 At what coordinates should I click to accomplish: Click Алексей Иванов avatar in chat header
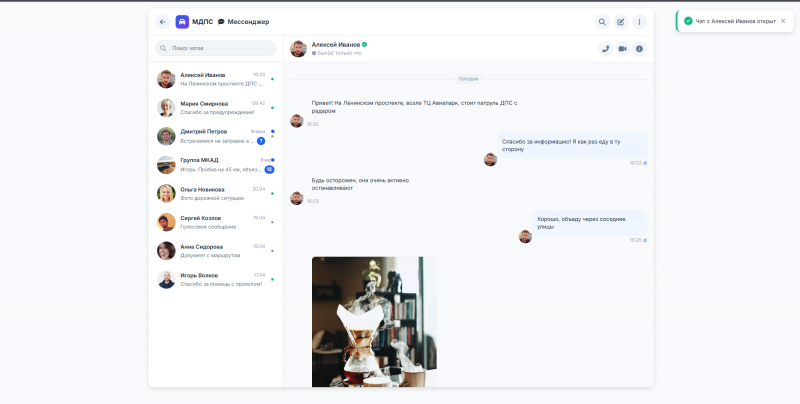(298, 49)
